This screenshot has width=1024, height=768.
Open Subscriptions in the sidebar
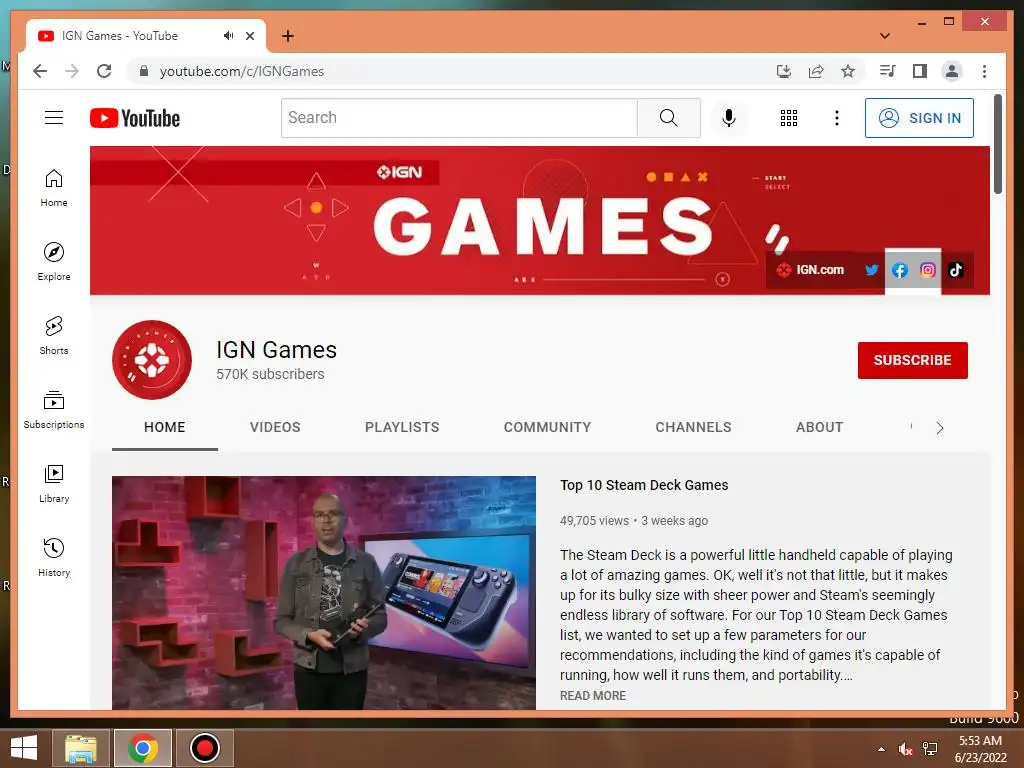54,409
